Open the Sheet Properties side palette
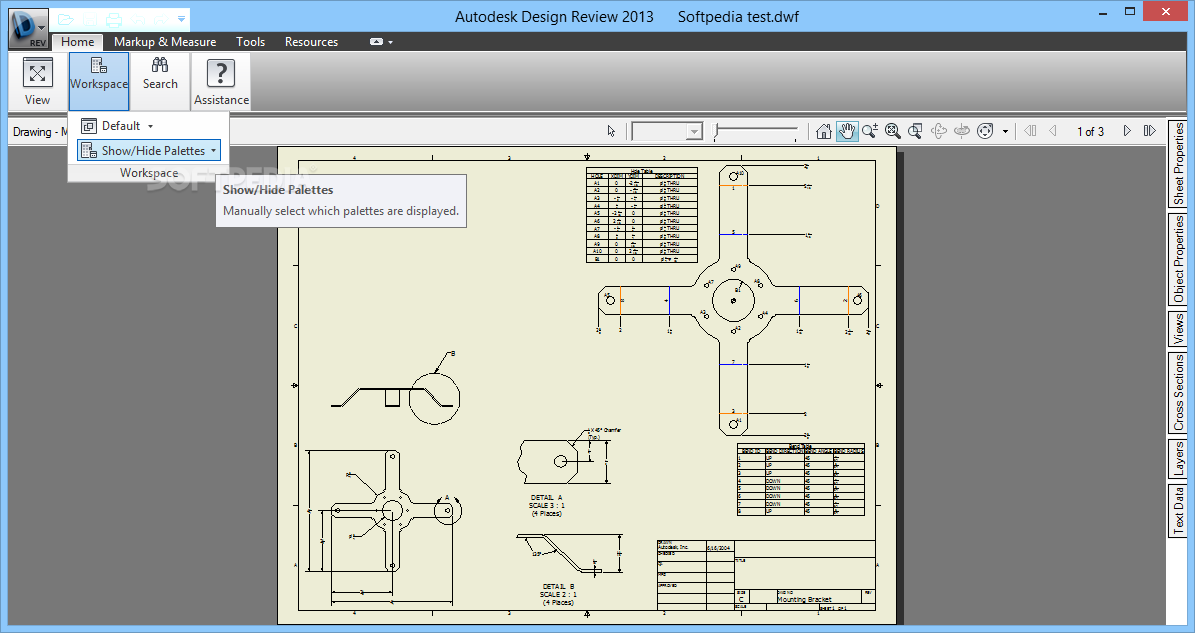The height and width of the screenshot is (633, 1195). pos(1178,163)
